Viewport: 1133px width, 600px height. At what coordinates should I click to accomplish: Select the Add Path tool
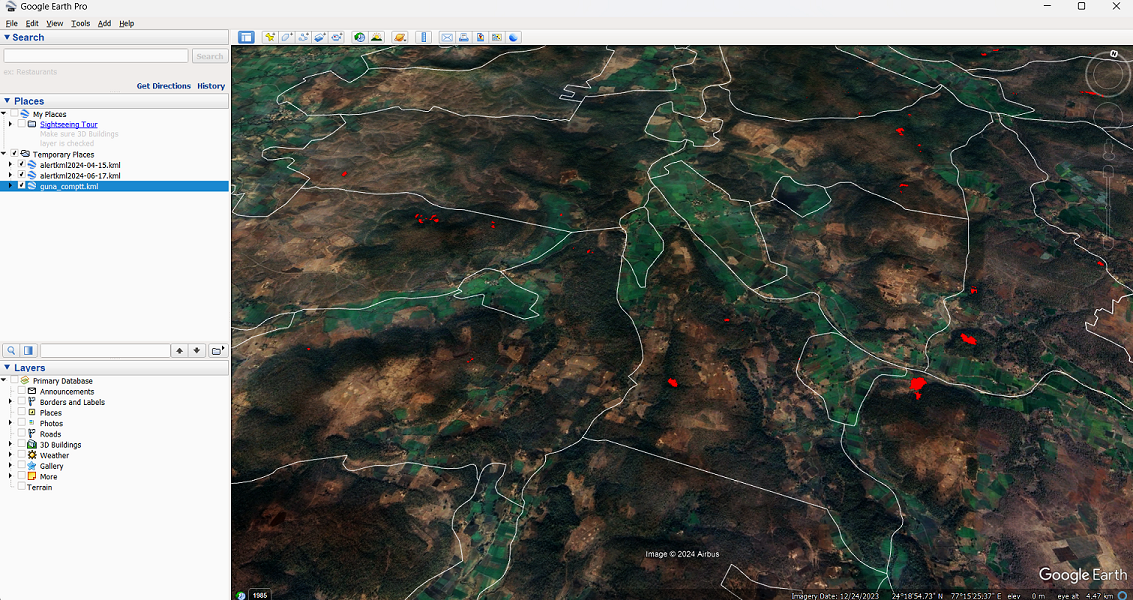tap(303, 37)
